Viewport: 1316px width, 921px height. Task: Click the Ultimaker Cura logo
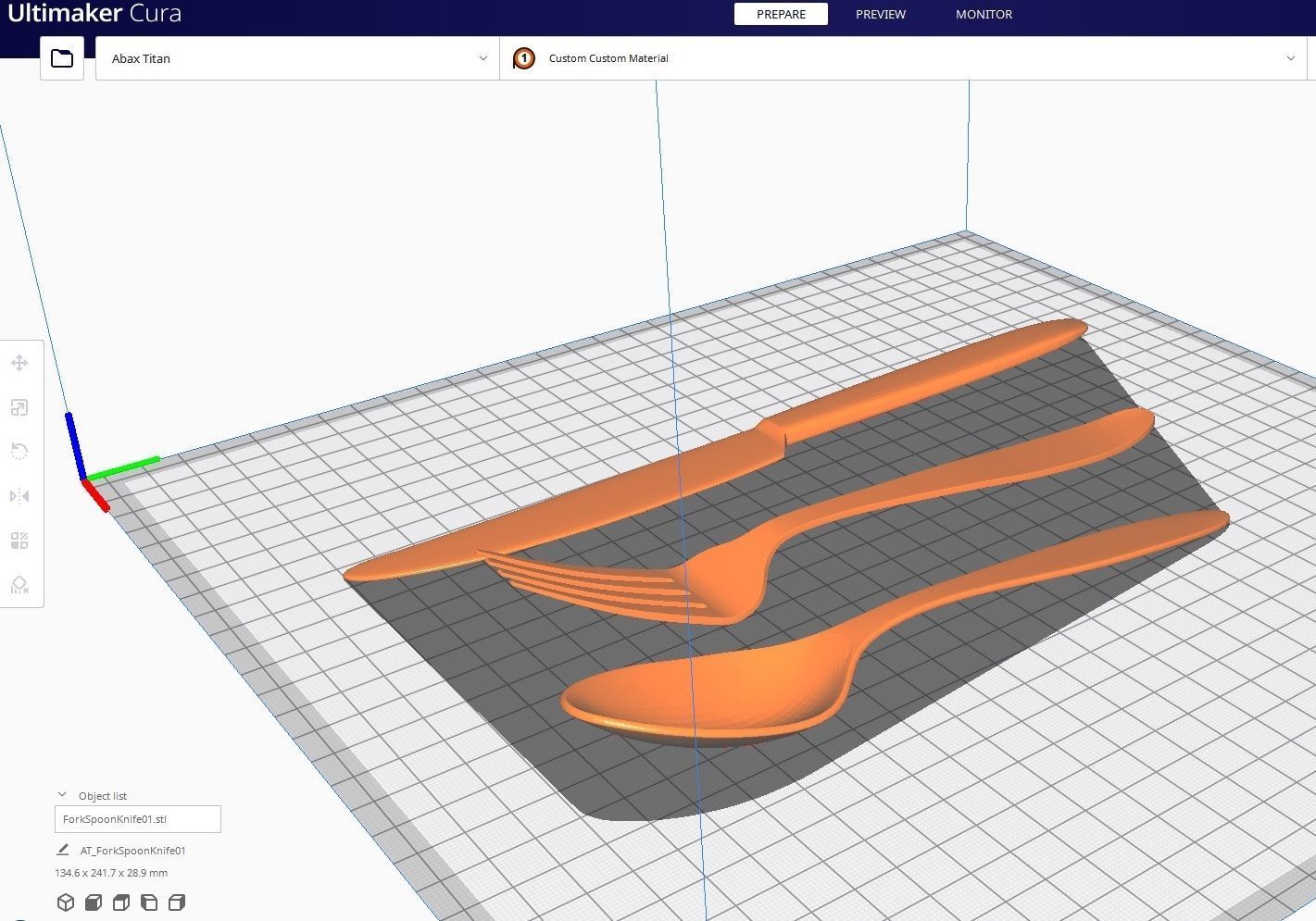point(94,14)
